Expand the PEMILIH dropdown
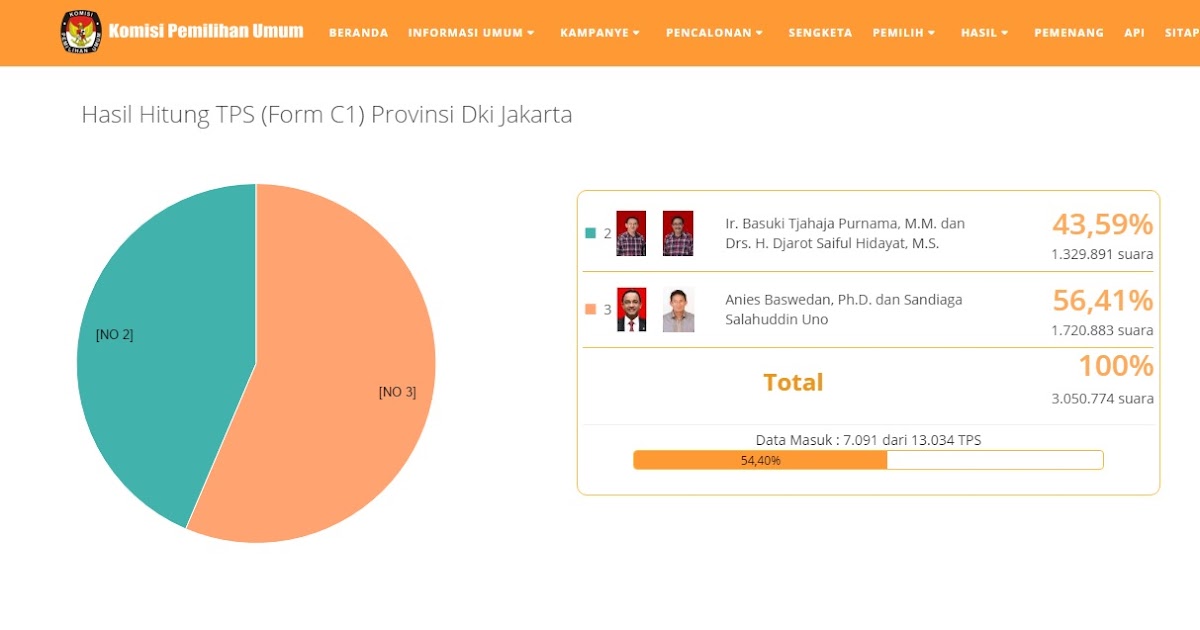 tap(903, 32)
